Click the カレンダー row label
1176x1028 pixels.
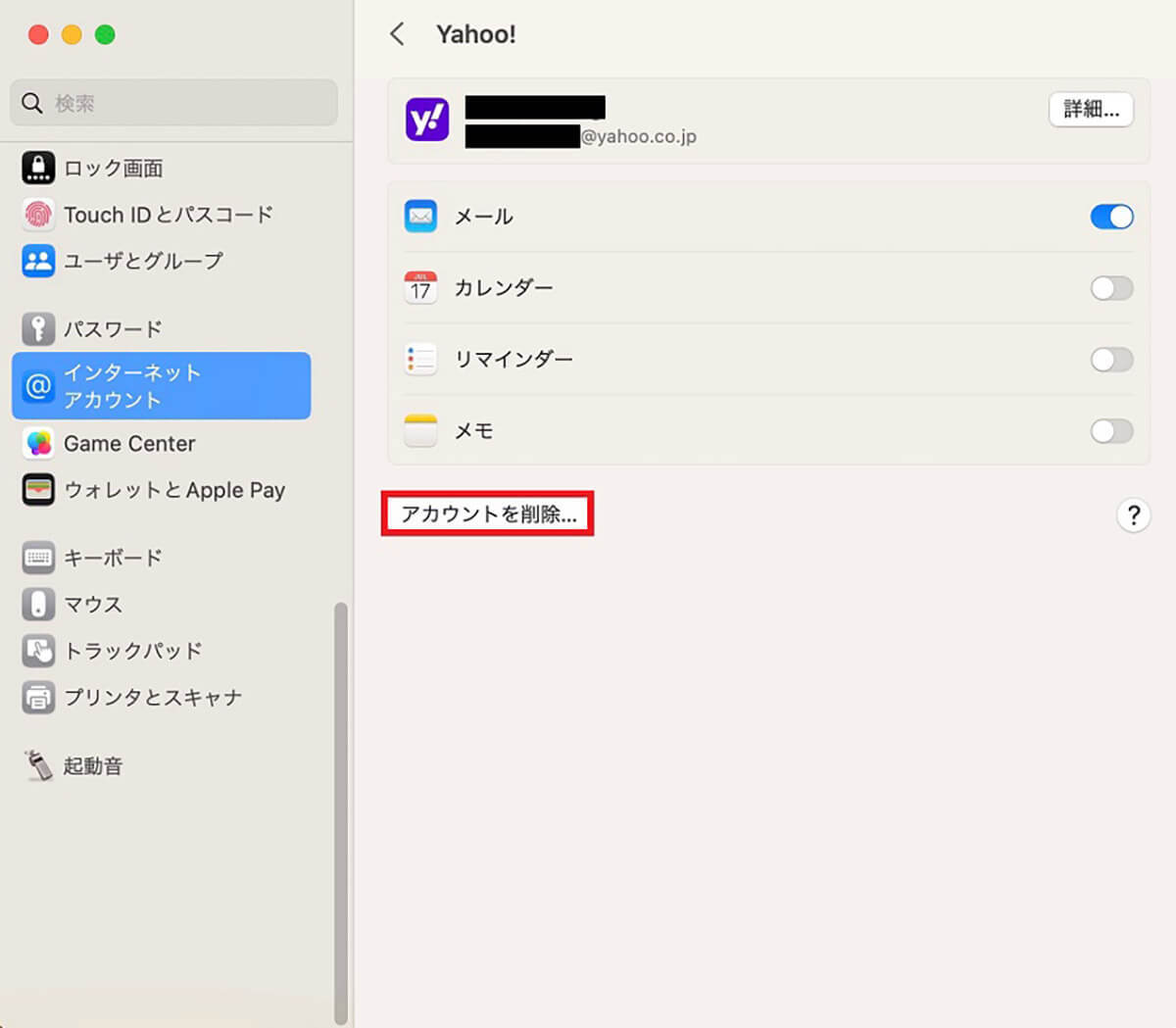coord(504,288)
